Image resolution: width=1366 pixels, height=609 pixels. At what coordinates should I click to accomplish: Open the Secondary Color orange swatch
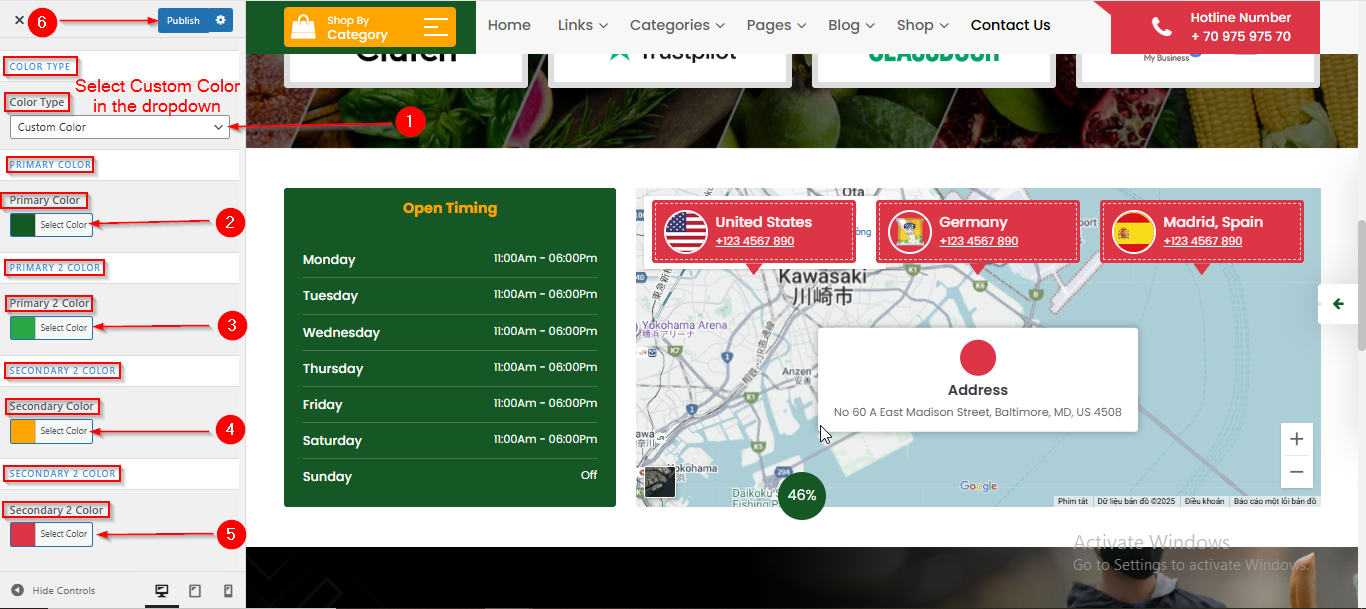(x=24, y=431)
